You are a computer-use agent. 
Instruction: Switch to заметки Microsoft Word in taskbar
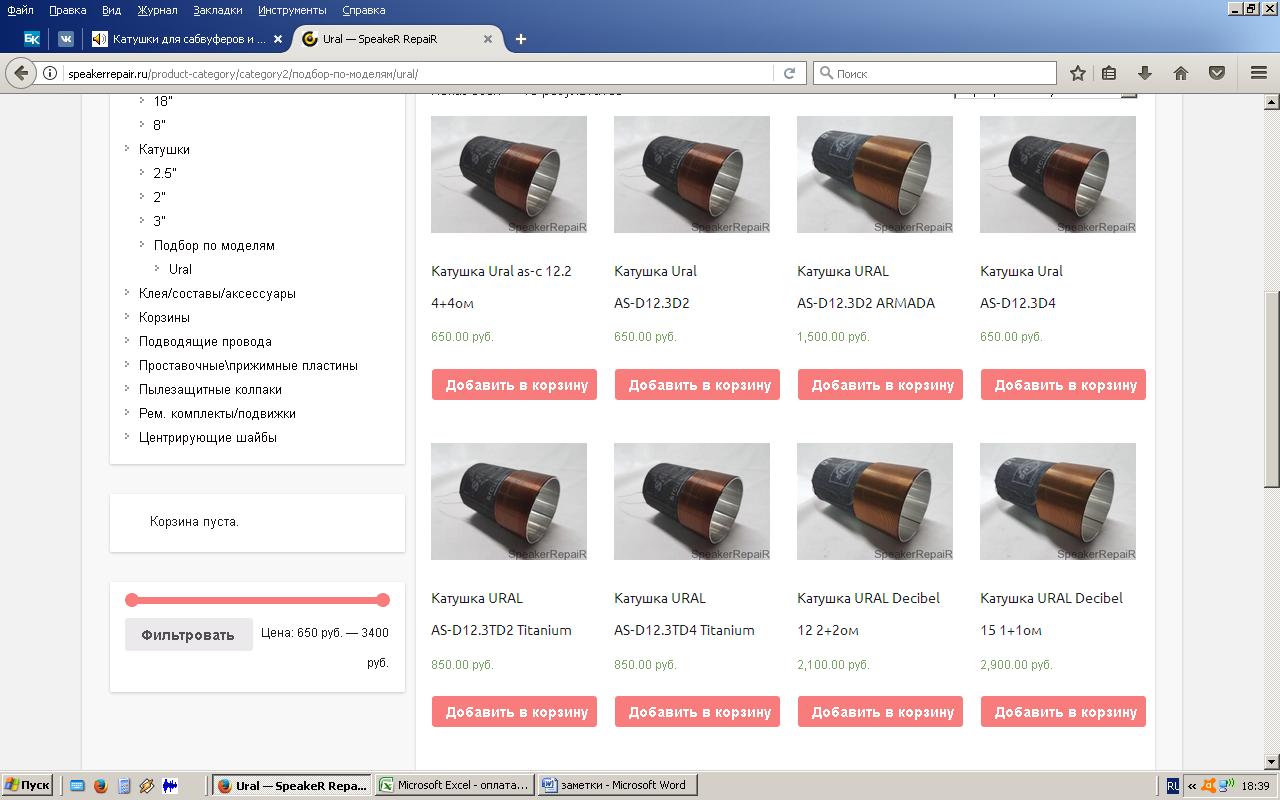click(616, 785)
